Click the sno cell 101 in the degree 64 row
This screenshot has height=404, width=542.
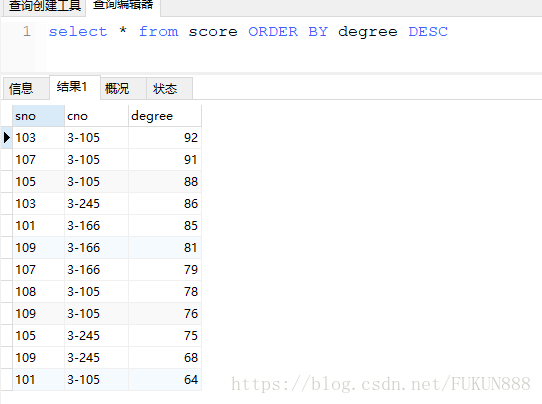pyautogui.click(x=38, y=379)
